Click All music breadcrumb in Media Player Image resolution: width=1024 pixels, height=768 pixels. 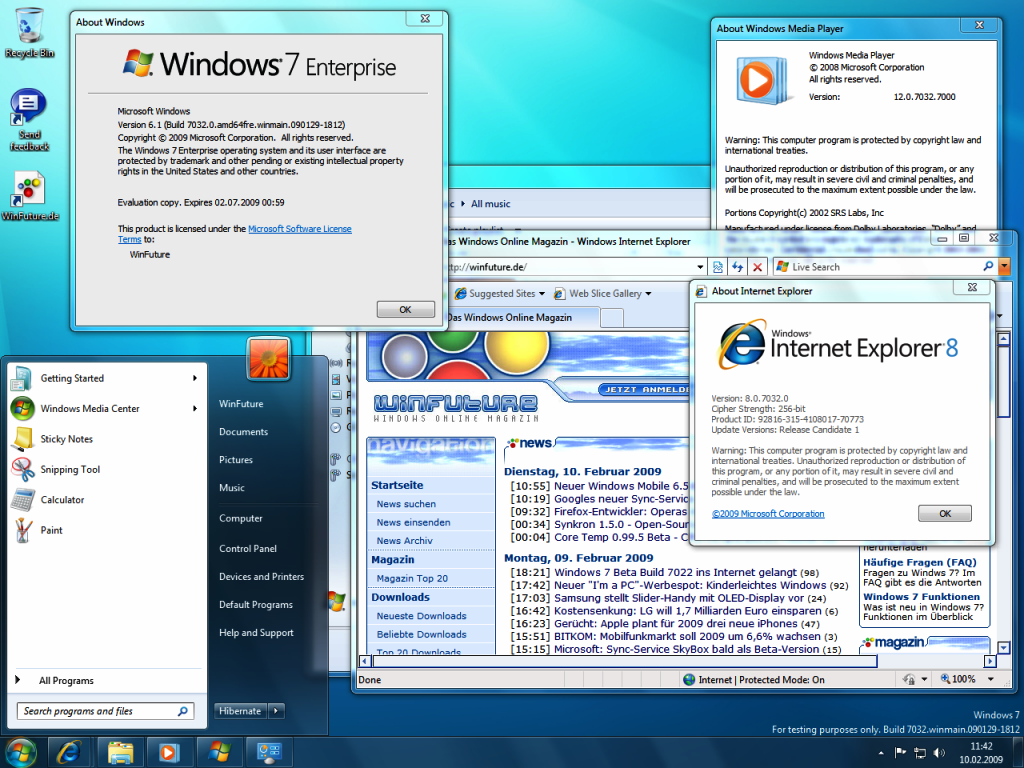tap(490, 204)
